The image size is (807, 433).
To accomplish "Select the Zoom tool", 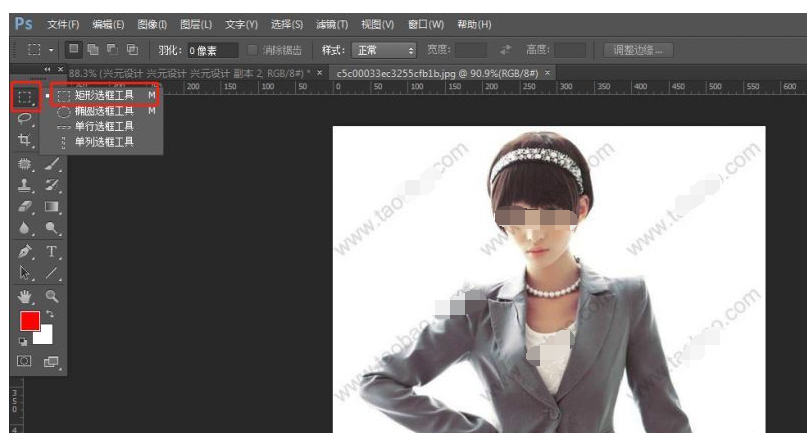I will point(52,296).
